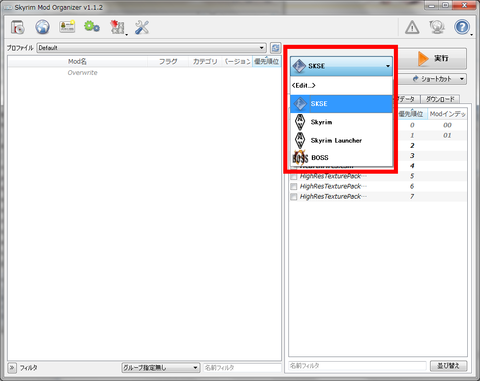Click the priority value 2 in plugin list
The height and width of the screenshot is (381, 480).
(x=412, y=145)
